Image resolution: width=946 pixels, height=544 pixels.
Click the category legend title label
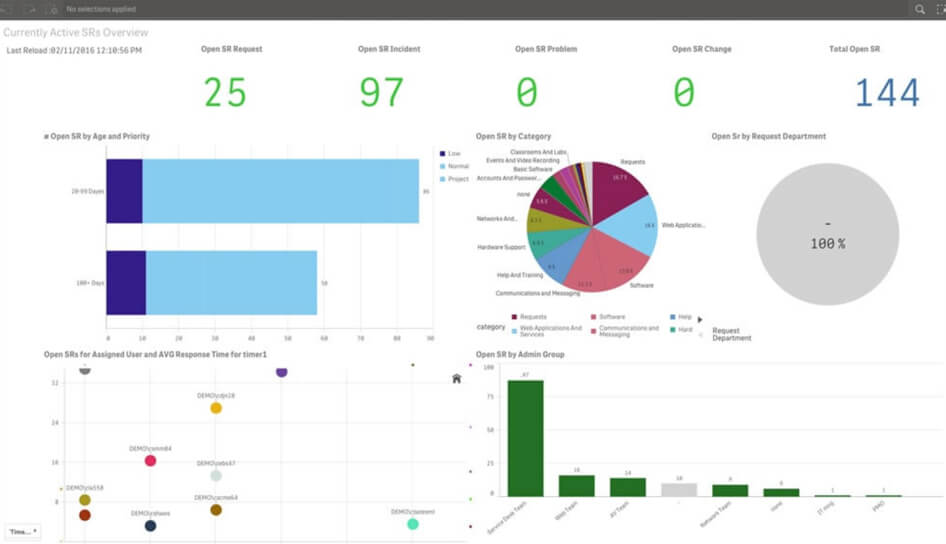pyautogui.click(x=491, y=327)
